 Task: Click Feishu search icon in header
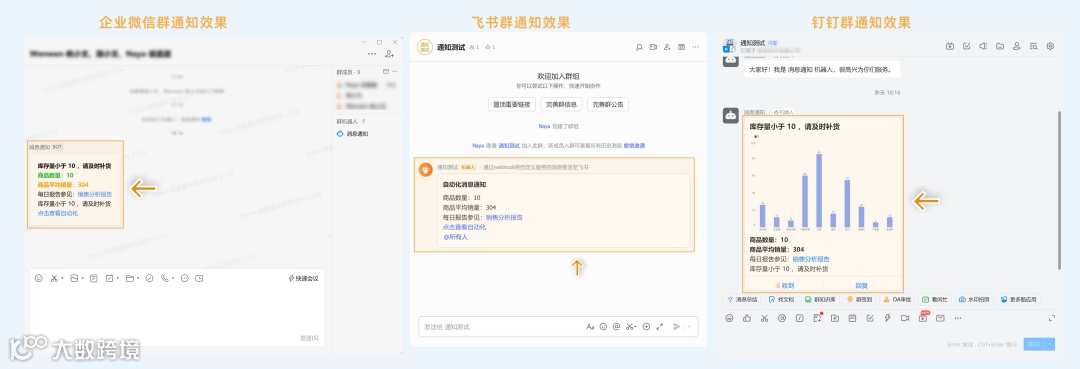click(x=639, y=47)
